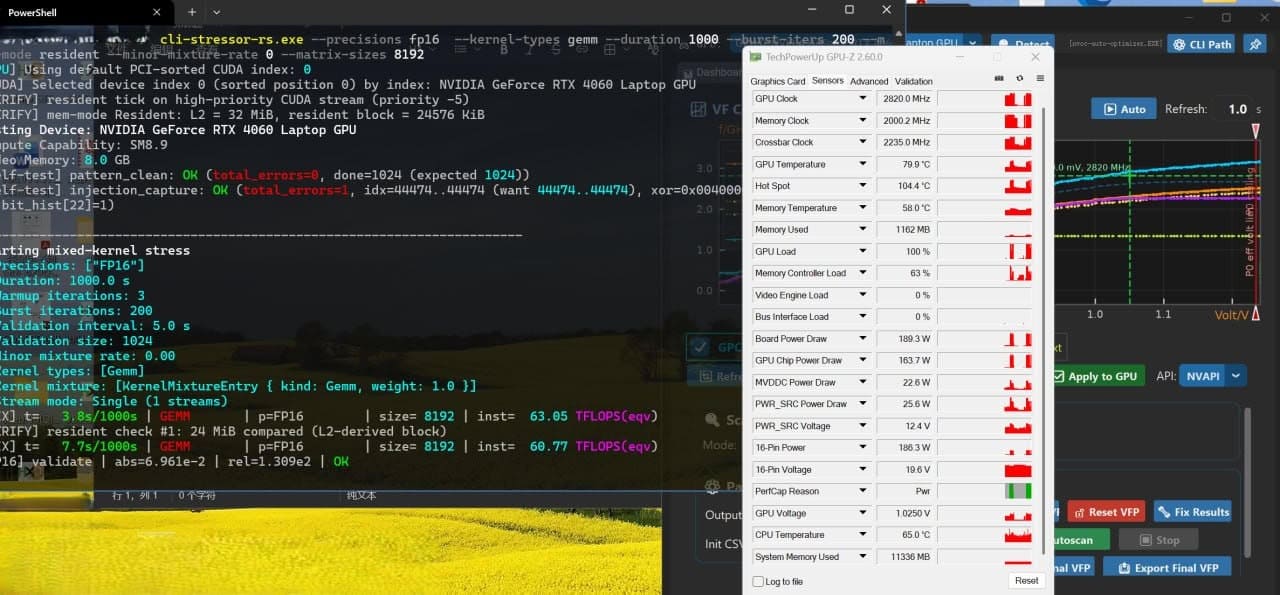Screen dimensions: 1280x595
Task: Click the GPU-Z app icon in title bar
Action: (756, 57)
